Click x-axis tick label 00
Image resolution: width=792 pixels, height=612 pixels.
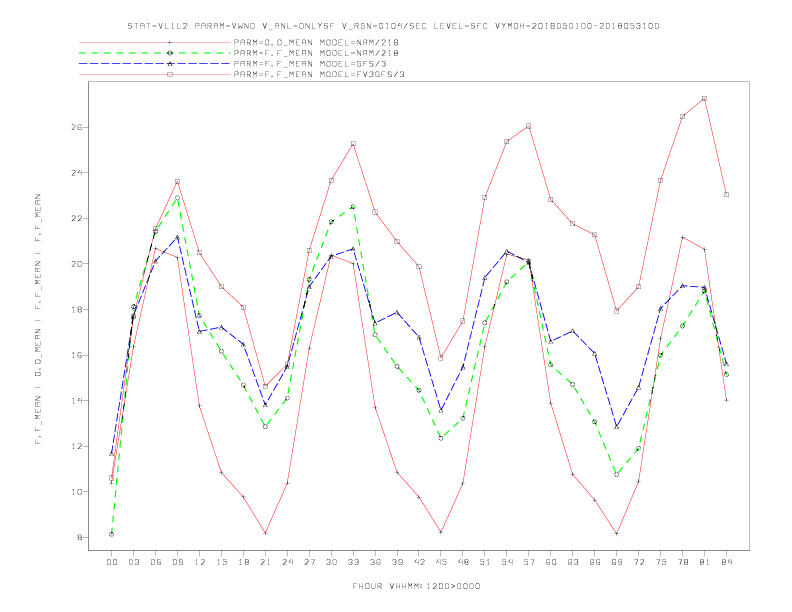(x=112, y=562)
